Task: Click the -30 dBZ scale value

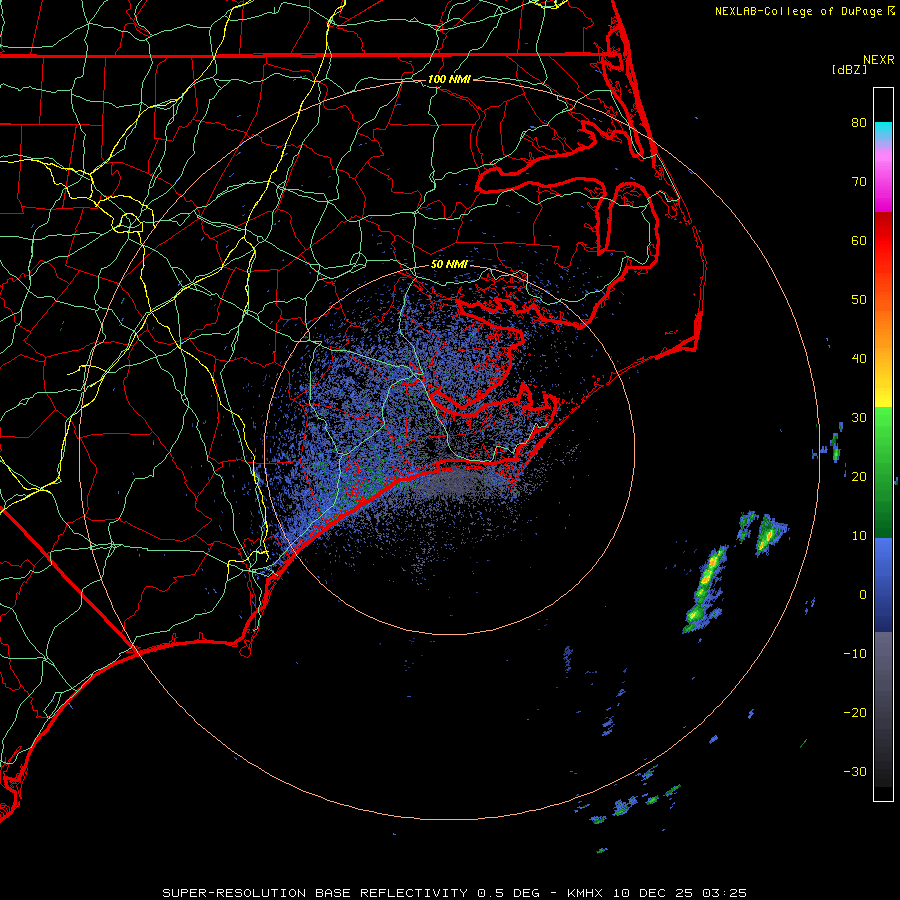Action: (x=855, y=771)
